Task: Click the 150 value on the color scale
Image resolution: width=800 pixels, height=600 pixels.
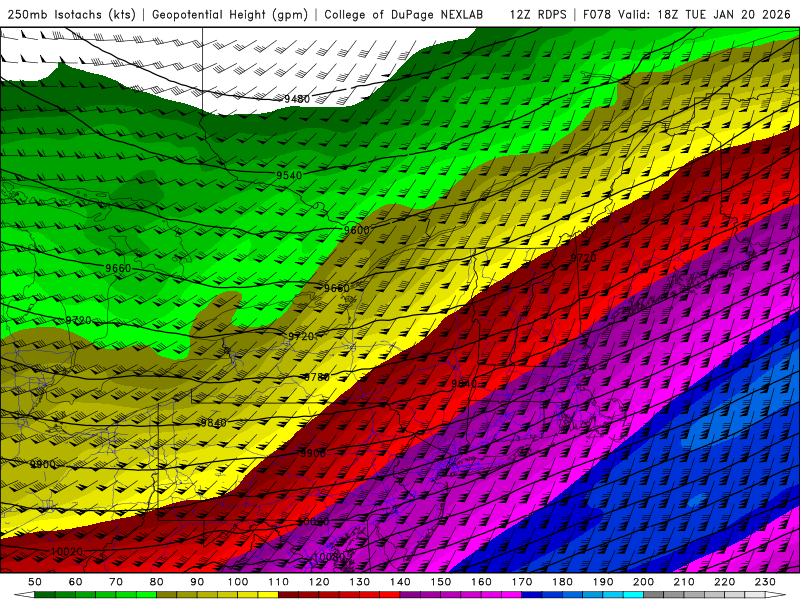Action: click(x=441, y=582)
